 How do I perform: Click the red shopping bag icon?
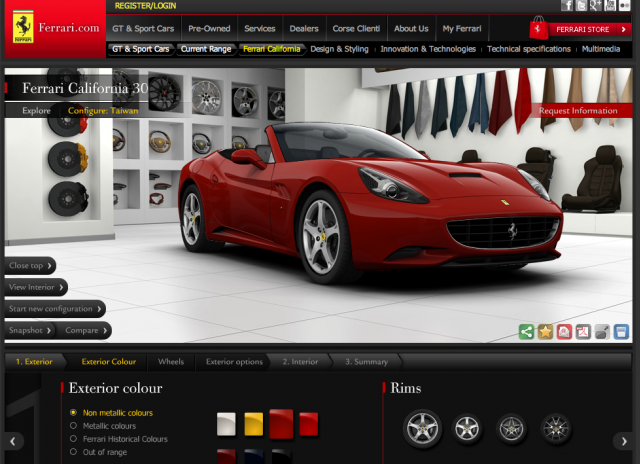coord(538,28)
